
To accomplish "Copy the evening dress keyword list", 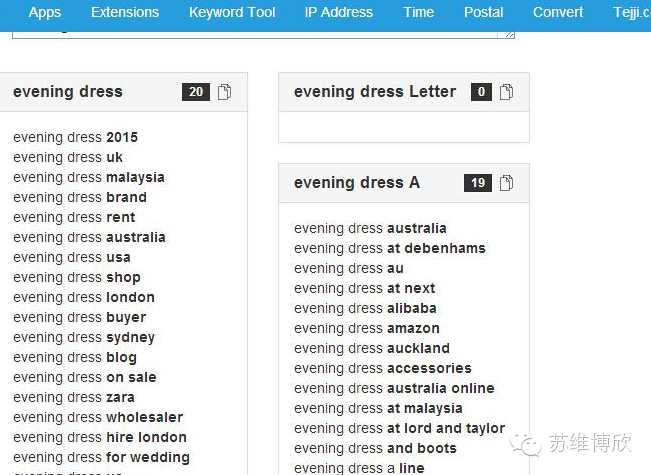I will (224, 92).
